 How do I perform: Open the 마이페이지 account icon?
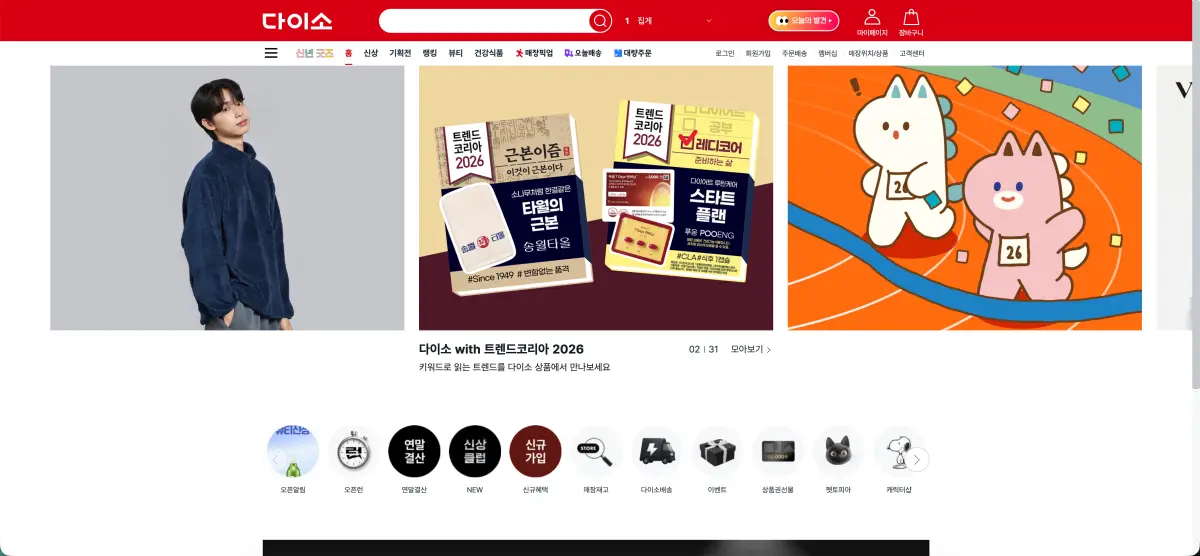(x=872, y=18)
